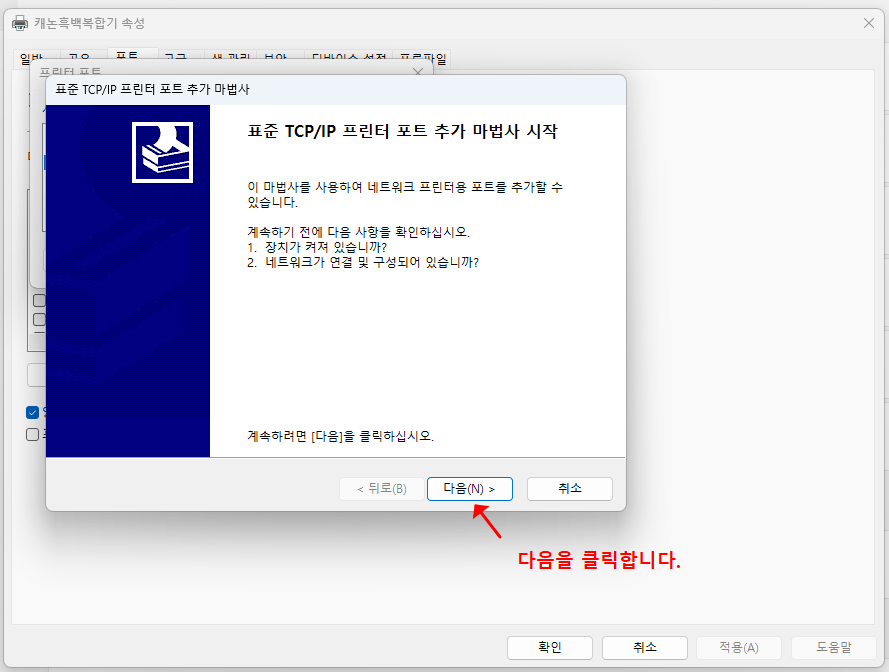Click the 다음(N) button in the wizard

[x=470, y=489]
